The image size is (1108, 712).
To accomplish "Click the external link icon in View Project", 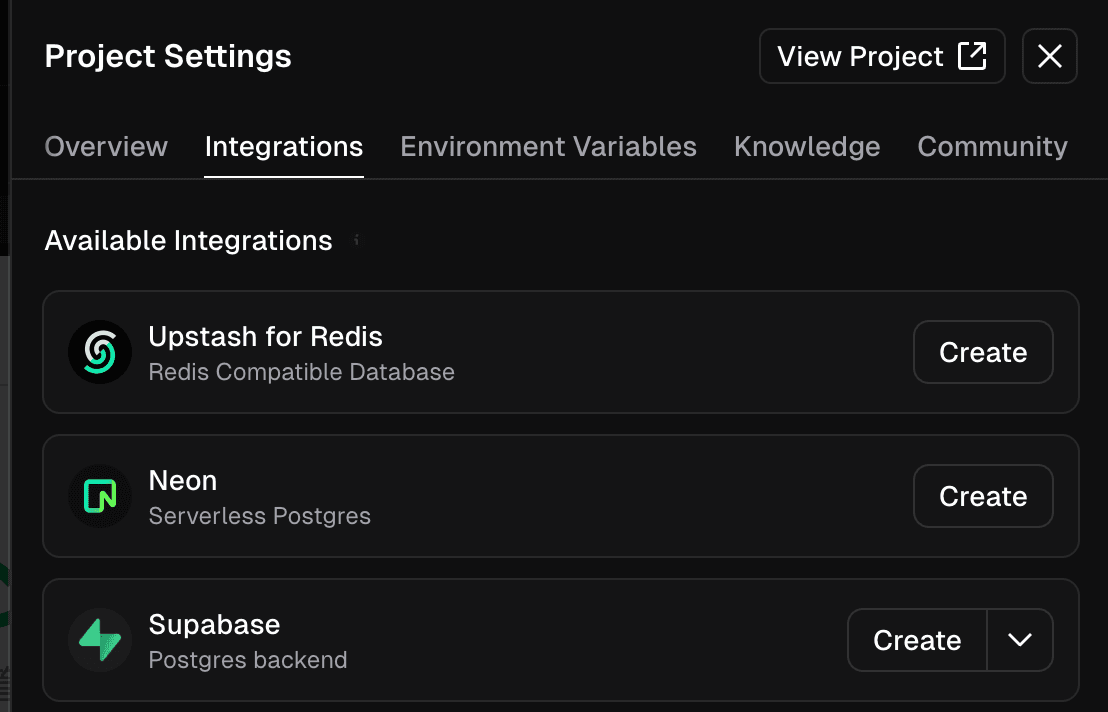I will (972, 56).
